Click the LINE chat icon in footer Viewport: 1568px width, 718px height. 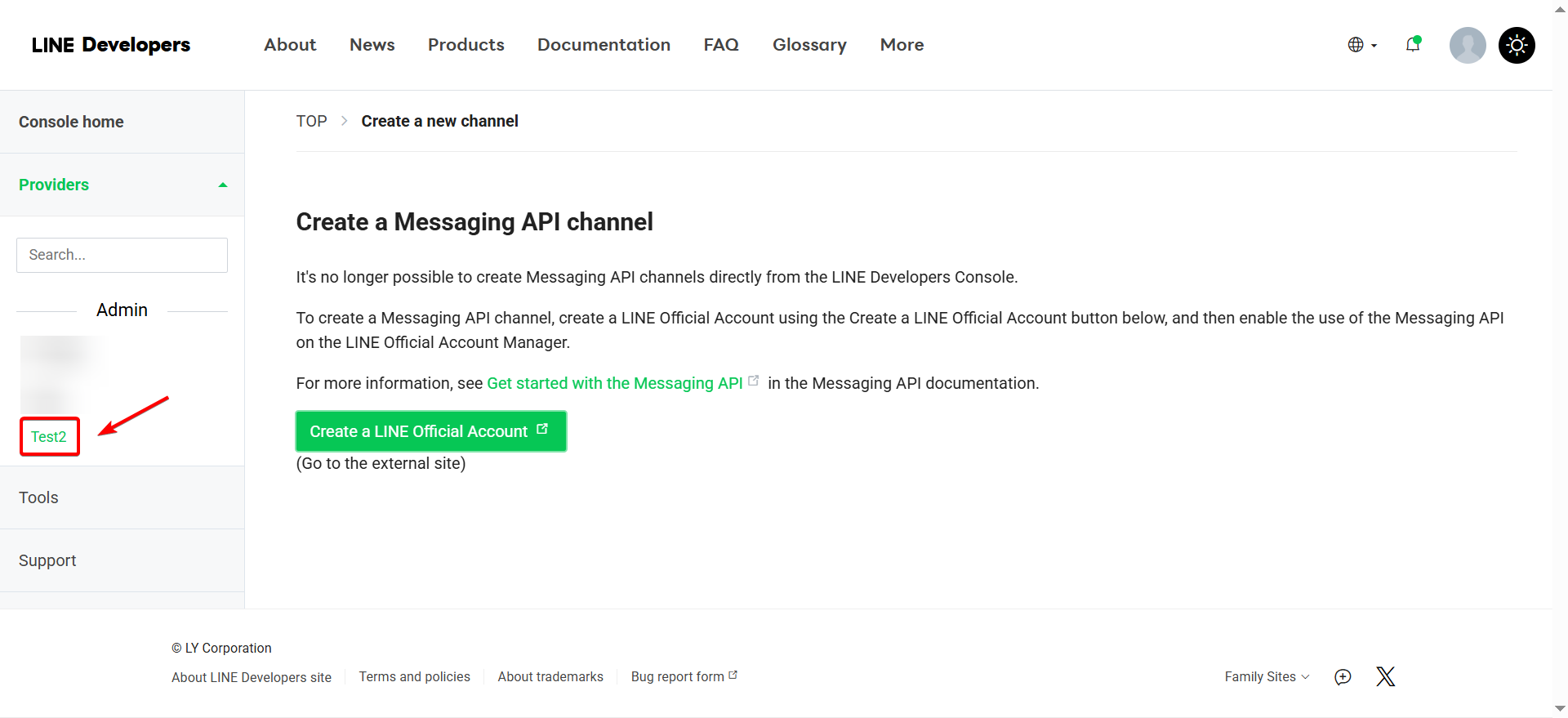[x=1343, y=676]
